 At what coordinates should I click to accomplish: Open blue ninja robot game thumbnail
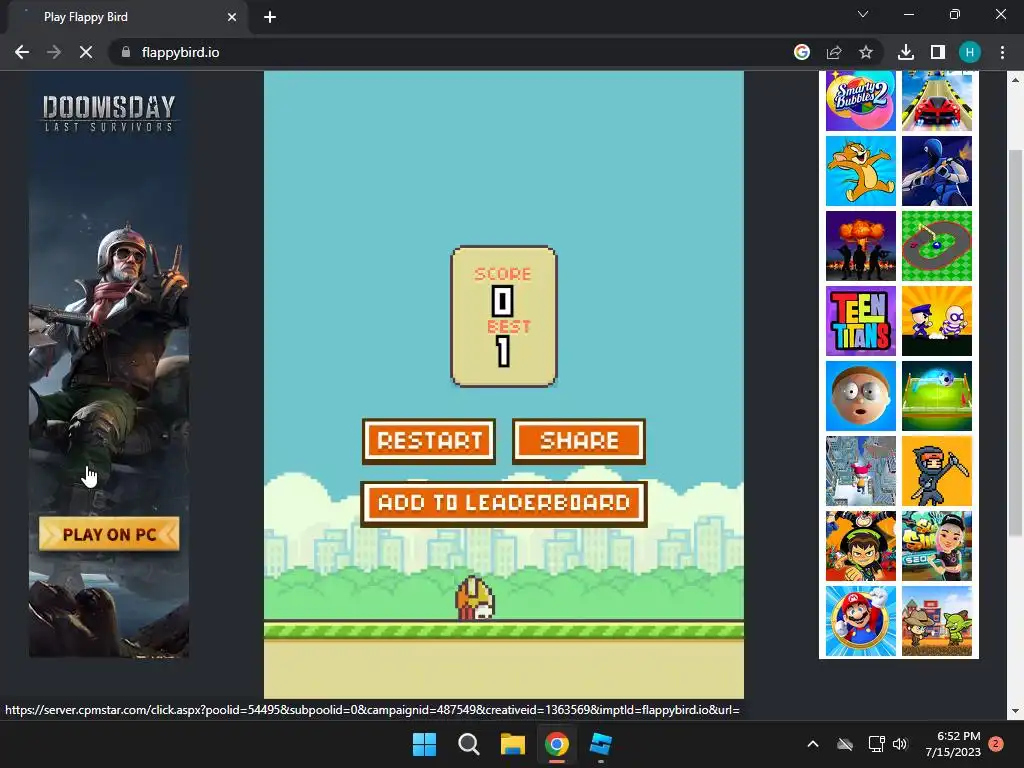coord(936,171)
